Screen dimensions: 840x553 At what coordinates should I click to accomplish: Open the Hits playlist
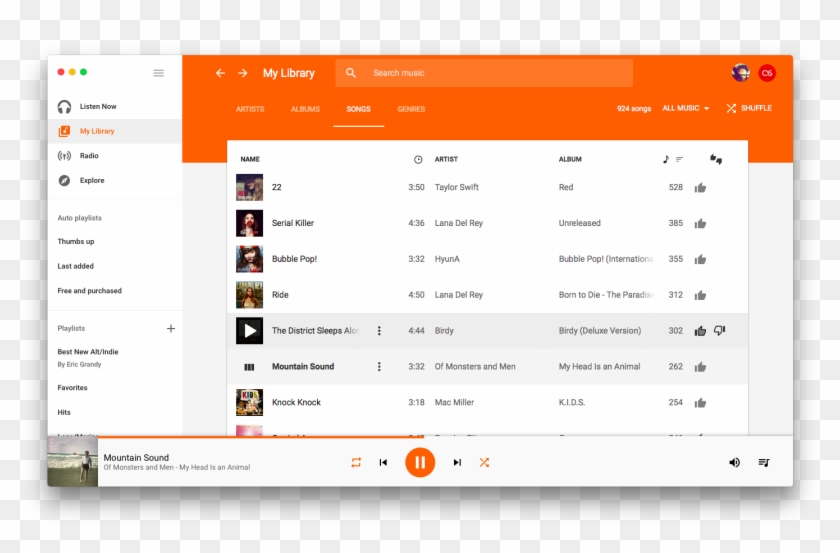click(64, 413)
